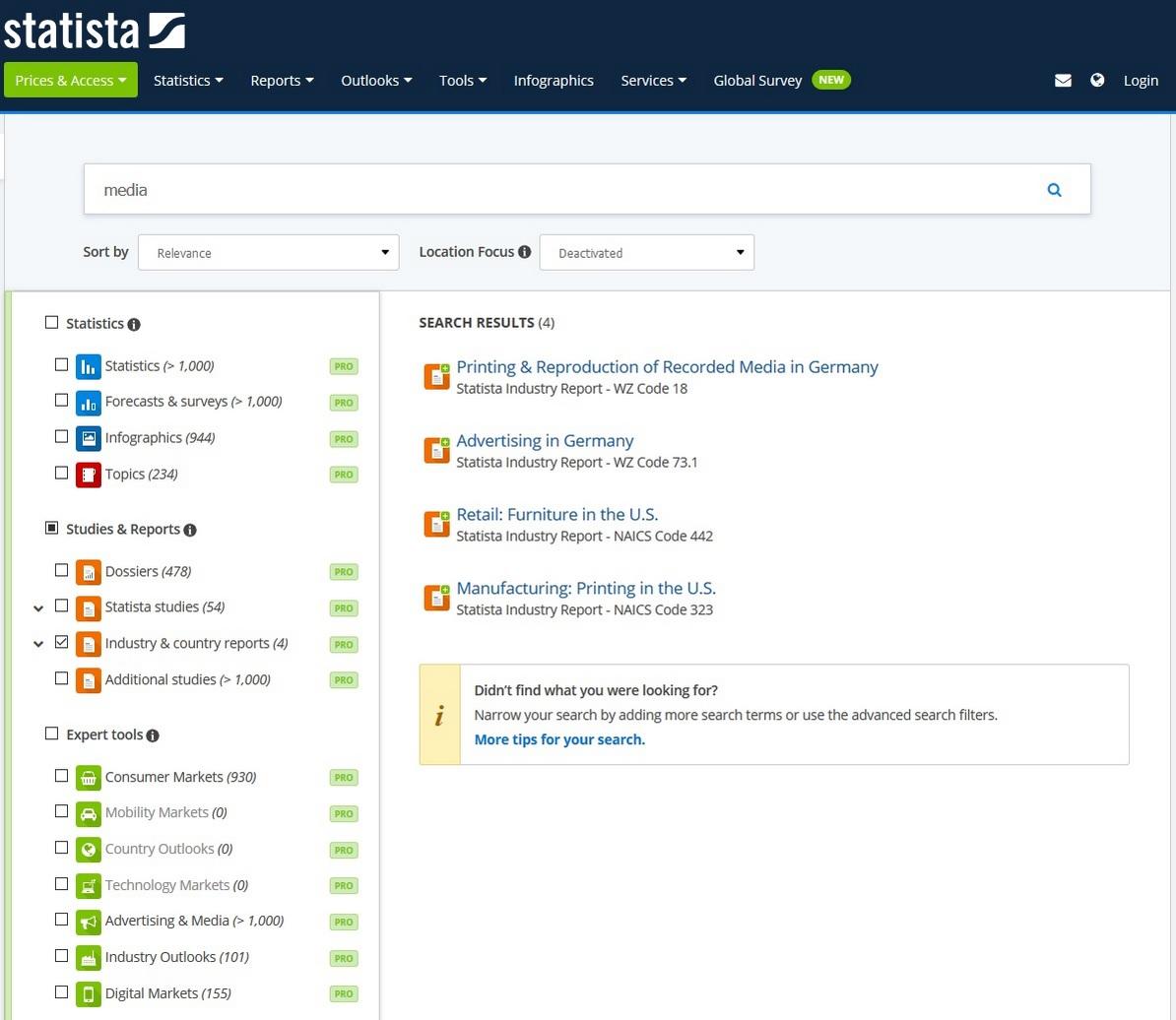Open the Outlooks menu dropdown
The width and height of the screenshot is (1176, 1020).
376,80
